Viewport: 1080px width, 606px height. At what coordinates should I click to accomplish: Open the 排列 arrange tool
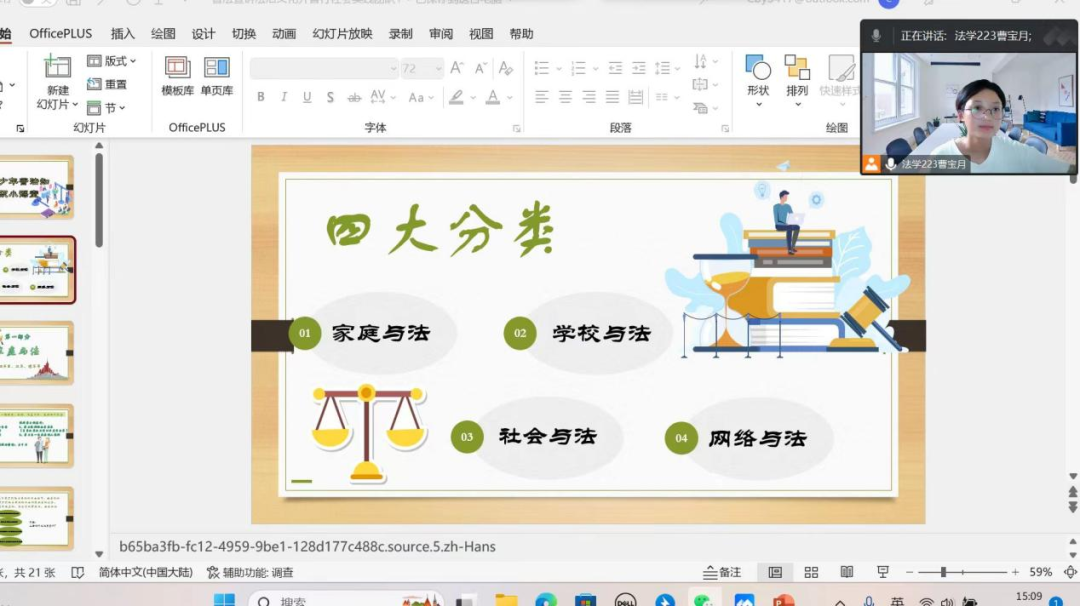click(797, 81)
